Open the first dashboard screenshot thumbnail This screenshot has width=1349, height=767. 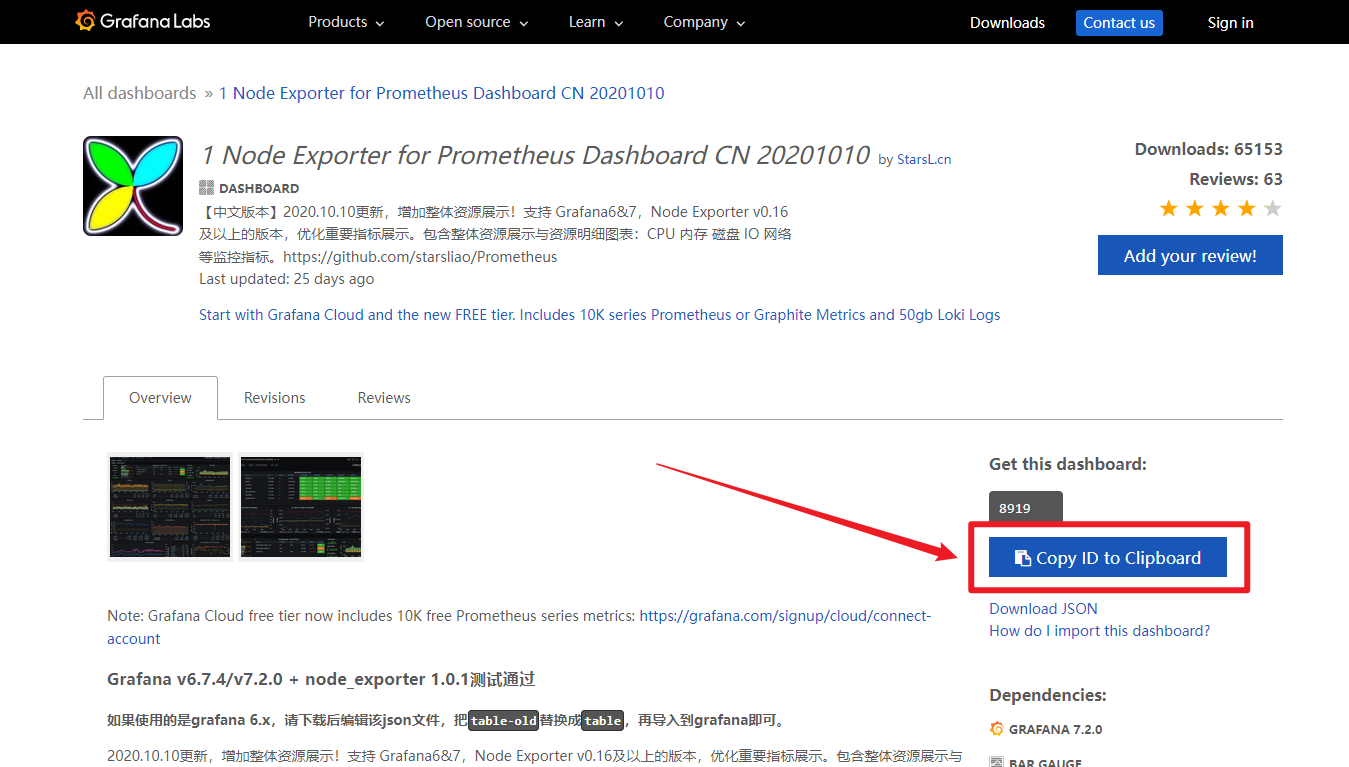click(169, 507)
